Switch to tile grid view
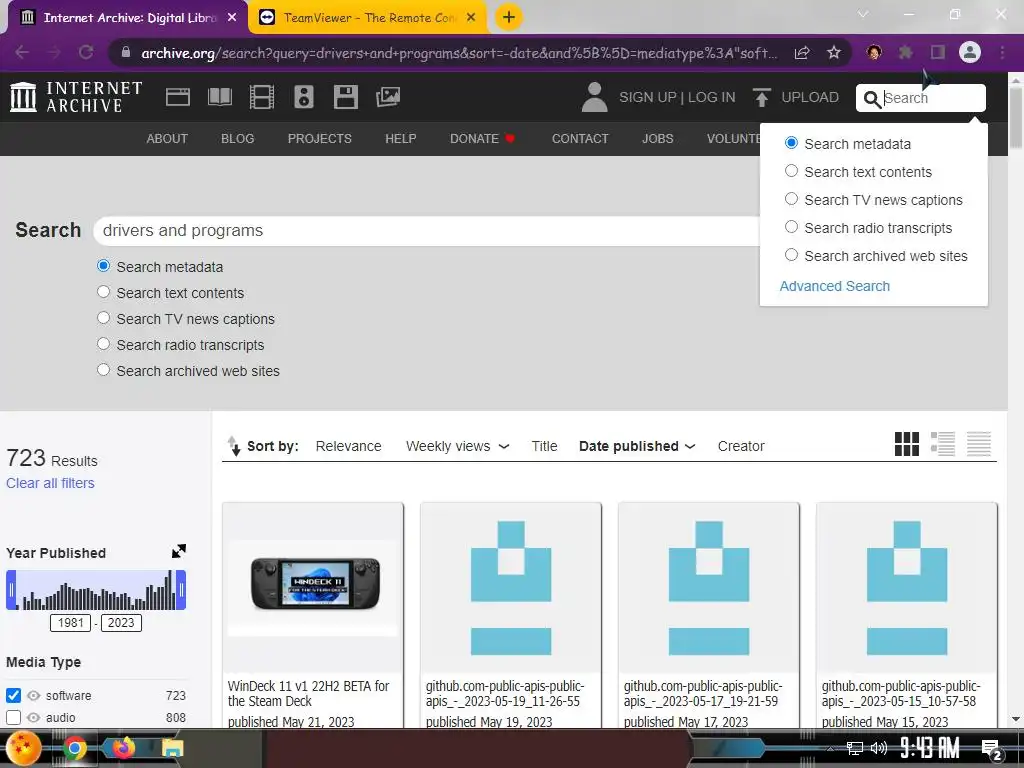This screenshot has width=1024, height=768. click(x=906, y=444)
